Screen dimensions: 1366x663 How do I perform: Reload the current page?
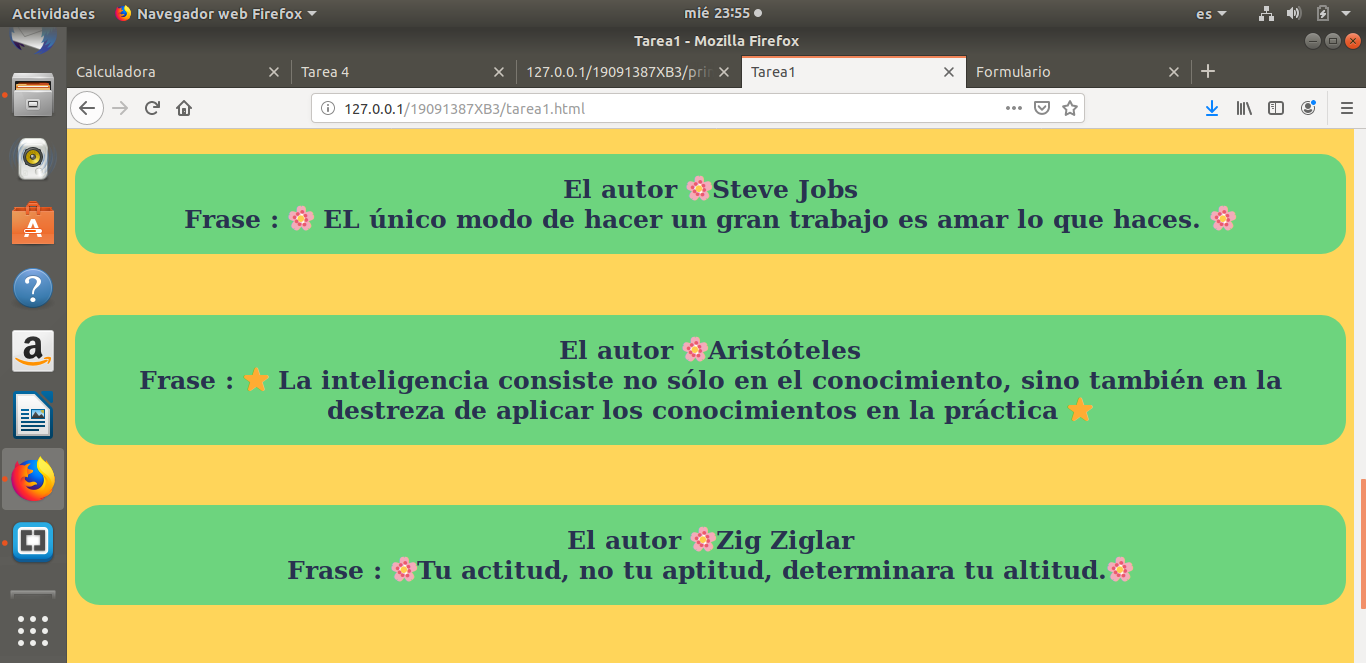[x=152, y=108]
